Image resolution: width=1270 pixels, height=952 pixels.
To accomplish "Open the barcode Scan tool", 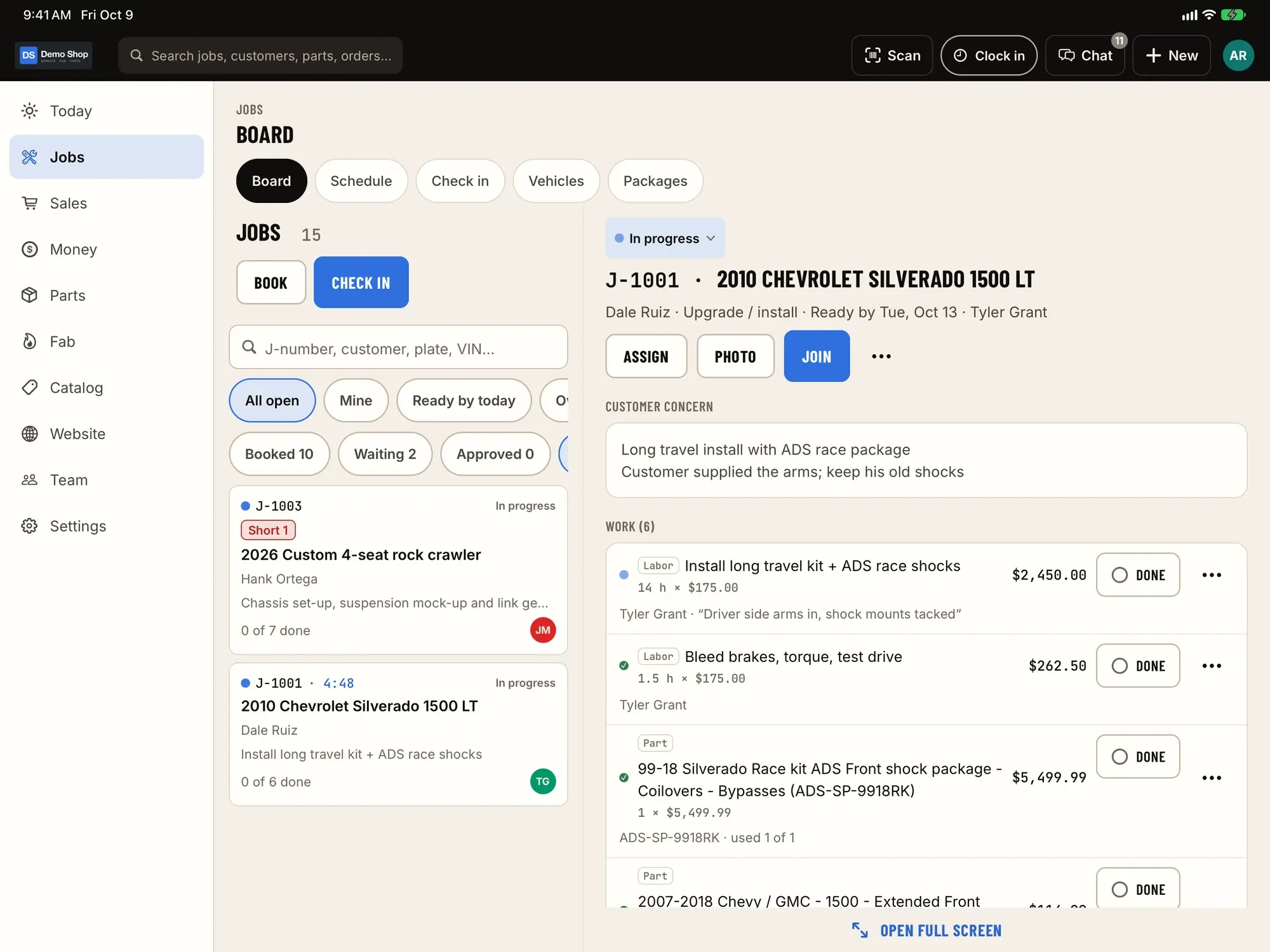I will coord(892,55).
